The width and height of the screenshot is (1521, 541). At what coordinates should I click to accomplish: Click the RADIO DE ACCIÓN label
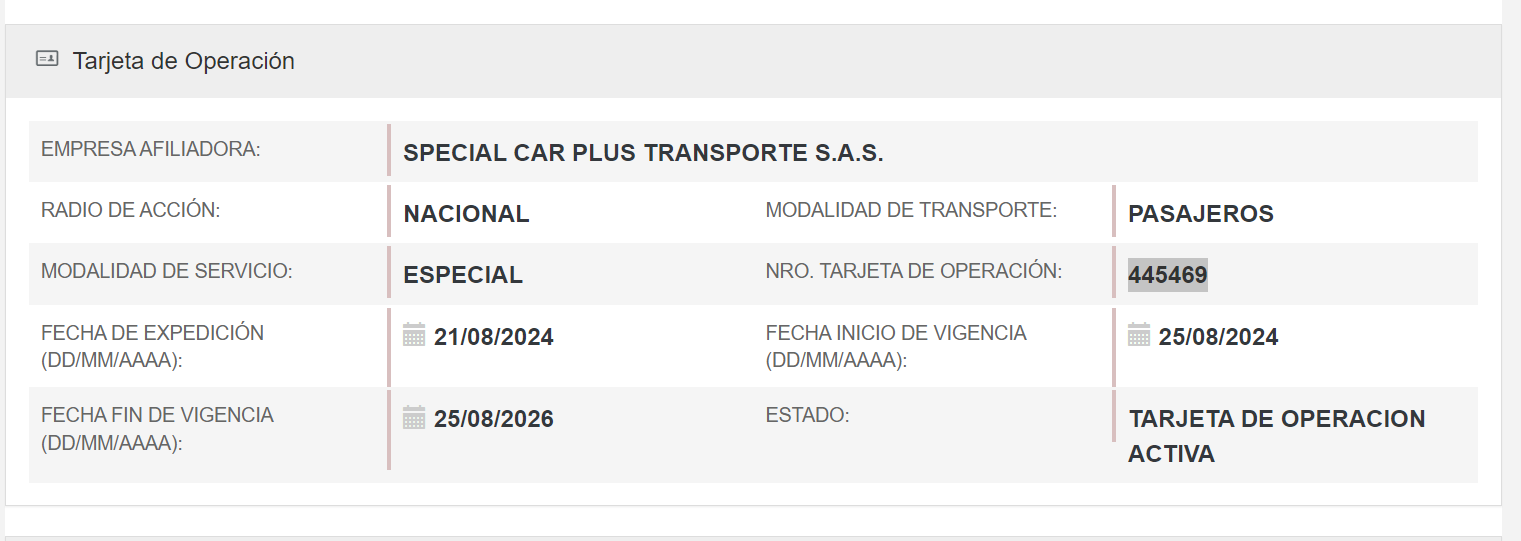click(x=130, y=210)
